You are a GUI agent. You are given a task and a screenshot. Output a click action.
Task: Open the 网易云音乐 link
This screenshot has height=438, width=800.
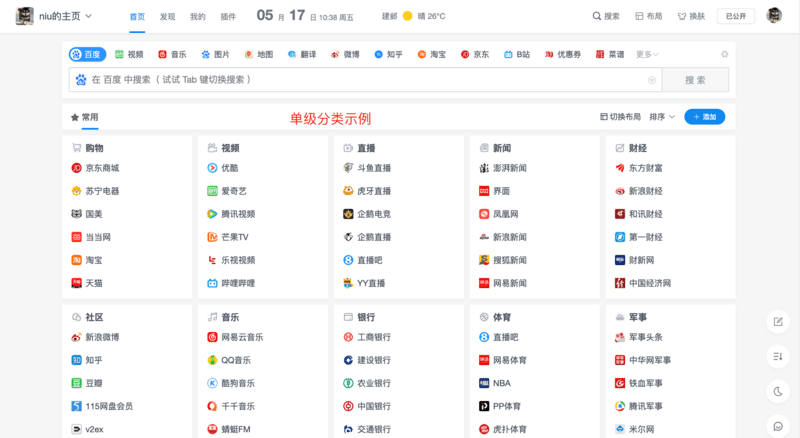[235, 337]
